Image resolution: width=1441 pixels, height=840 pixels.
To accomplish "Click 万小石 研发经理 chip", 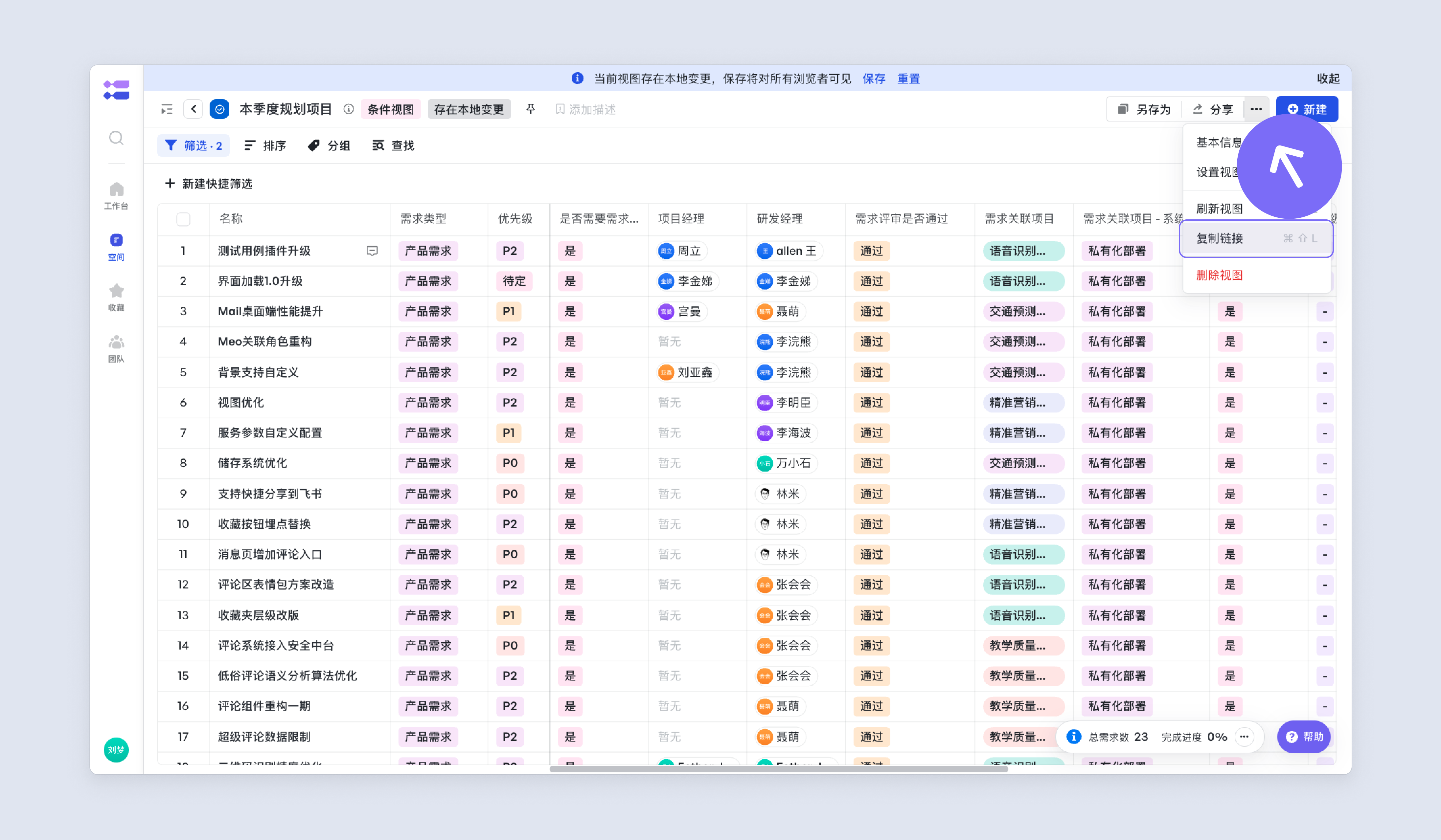I will coord(786,463).
